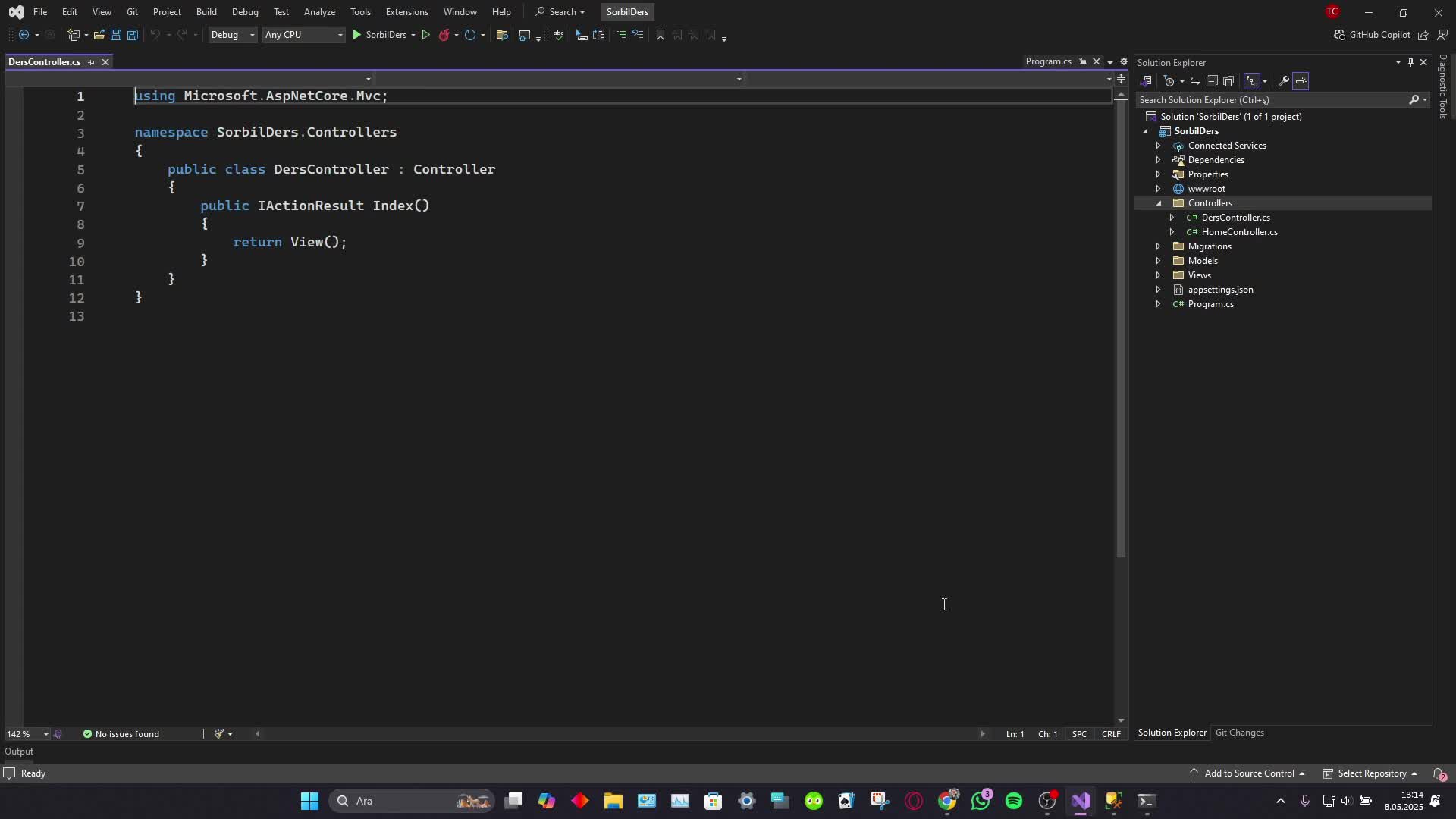Click the Live Share icon
Viewport: 1456px width, 819px height.
[1423, 35]
